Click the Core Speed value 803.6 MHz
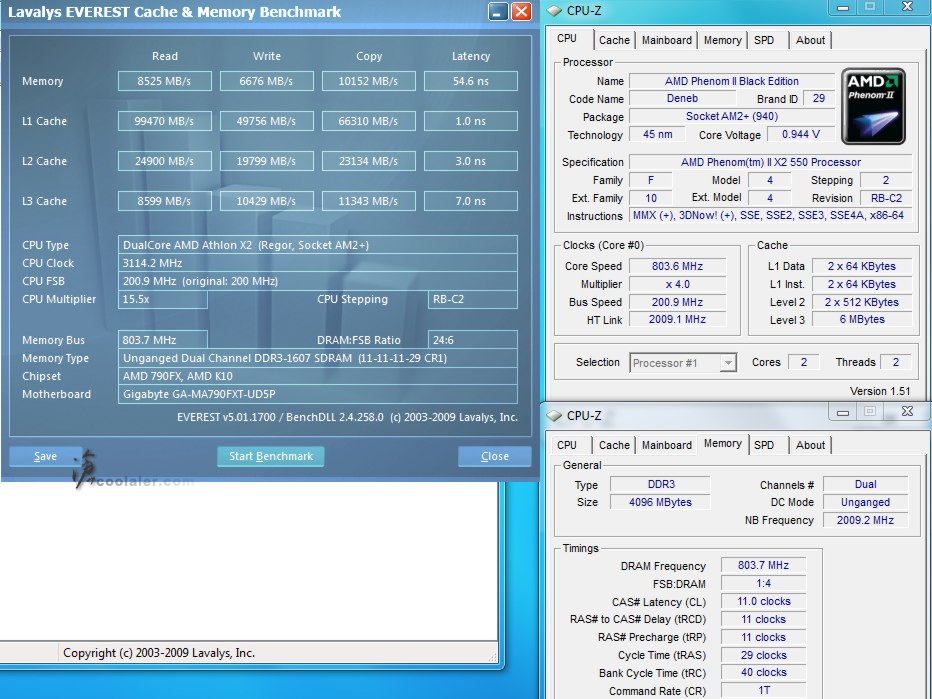This screenshot has width=932, height=699. [677, 266]
